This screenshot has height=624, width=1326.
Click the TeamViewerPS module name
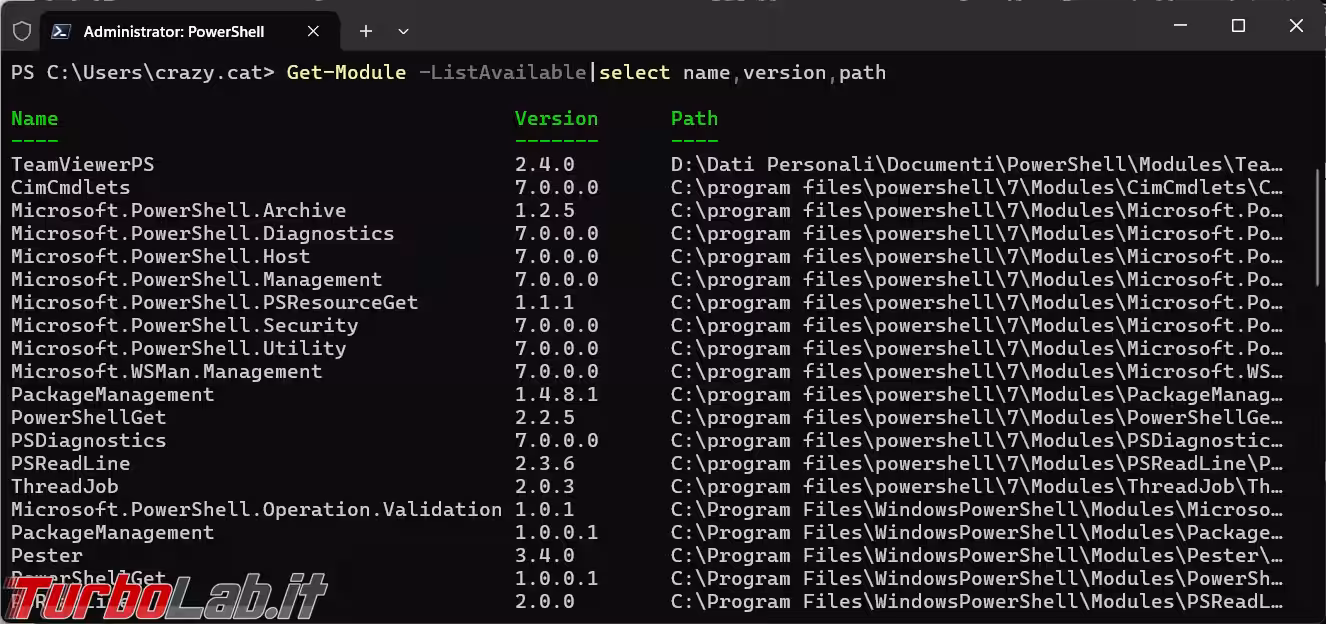point(82,164)
